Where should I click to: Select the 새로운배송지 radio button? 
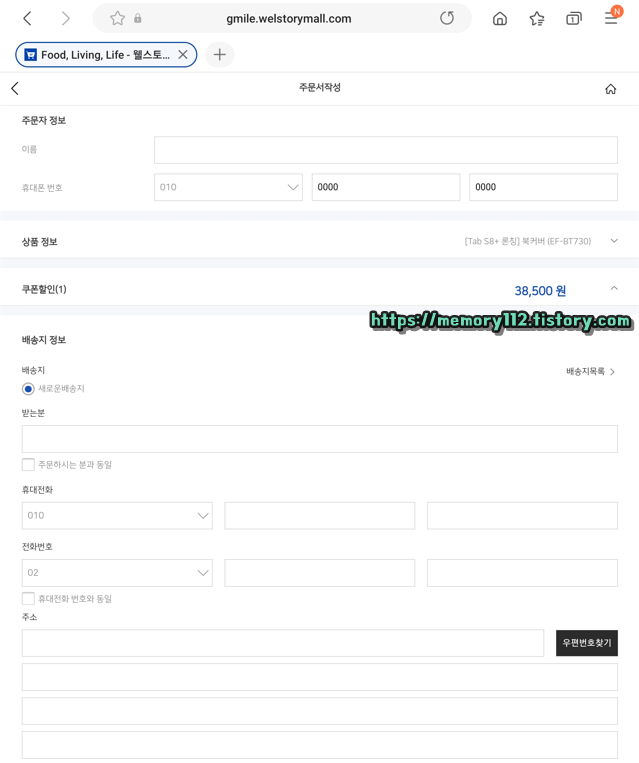28,389
